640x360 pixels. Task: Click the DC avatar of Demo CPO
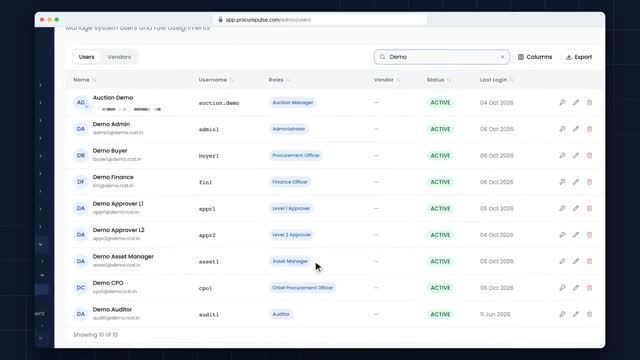point(81,288)
